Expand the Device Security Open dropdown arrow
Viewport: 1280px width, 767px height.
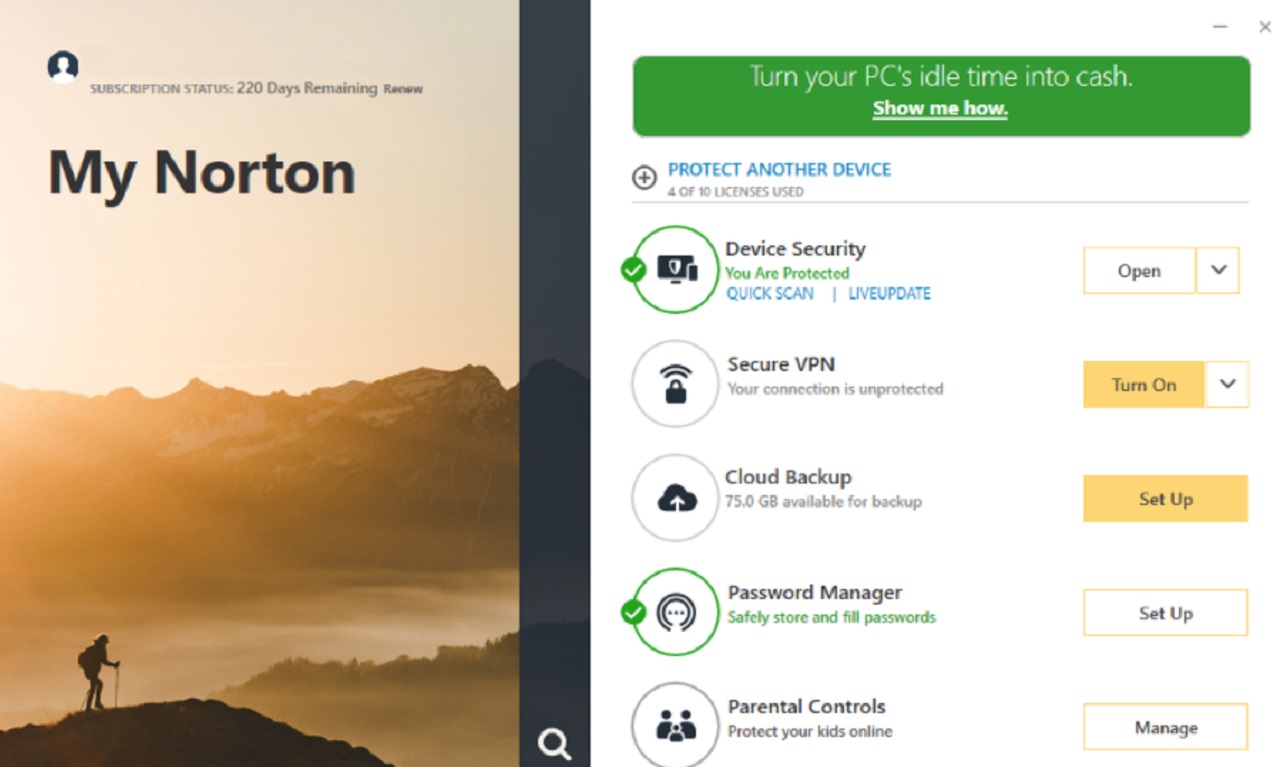(x=1218, y=270)
